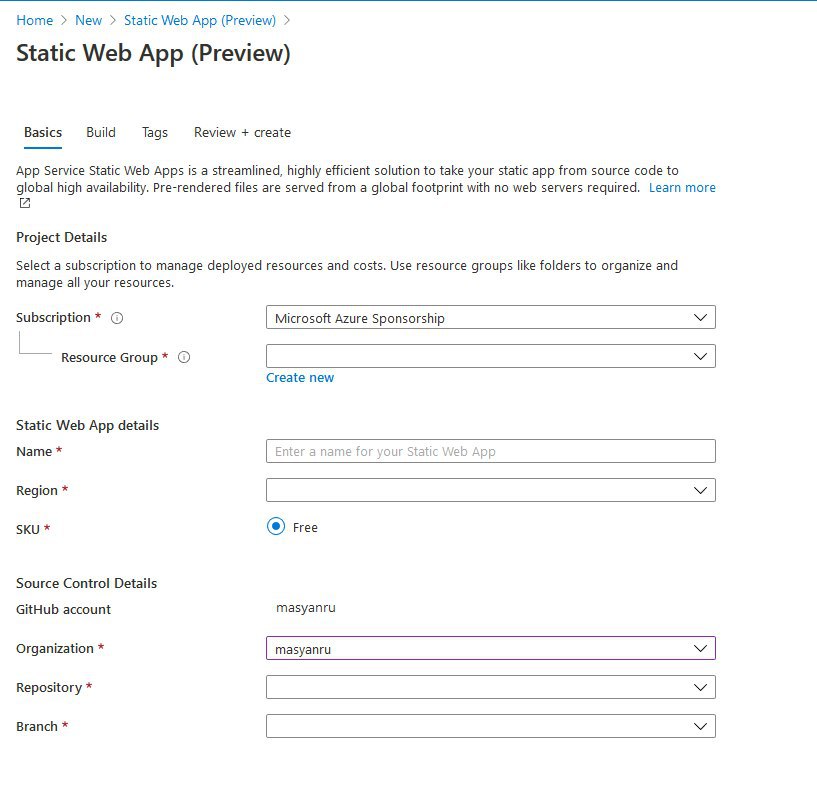The width and height of the screenshot is (817, 792).
Task: Click the Subscription info icon
Action: click(117, 318)
